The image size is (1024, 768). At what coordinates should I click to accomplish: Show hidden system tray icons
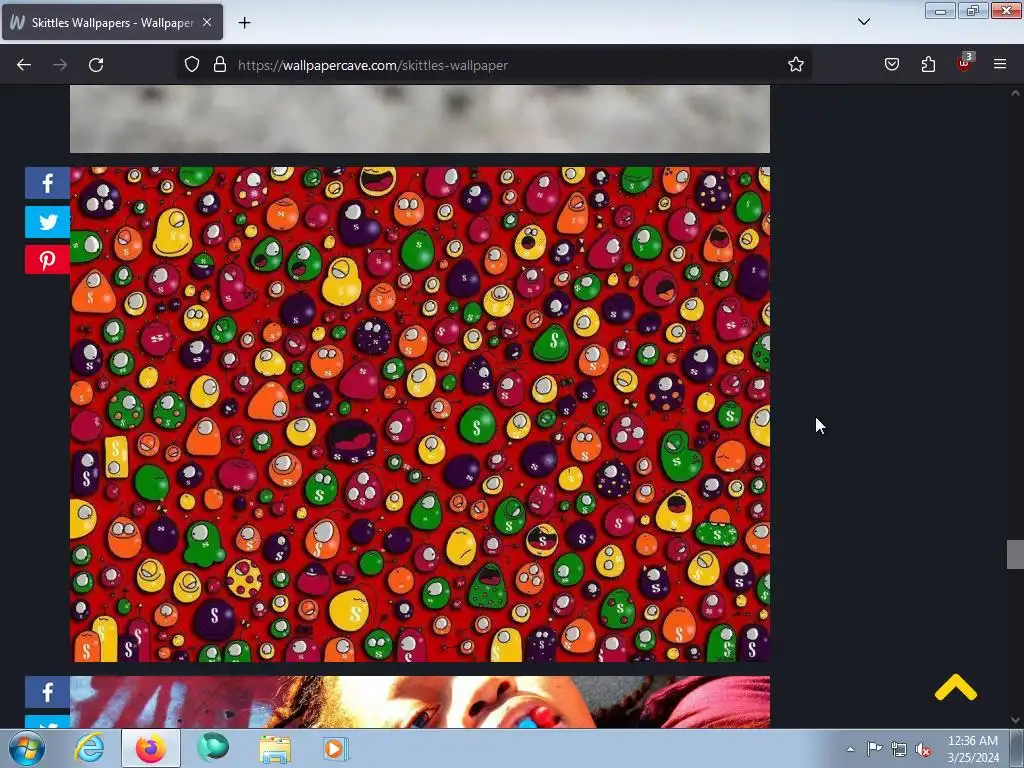click(850, 749)
